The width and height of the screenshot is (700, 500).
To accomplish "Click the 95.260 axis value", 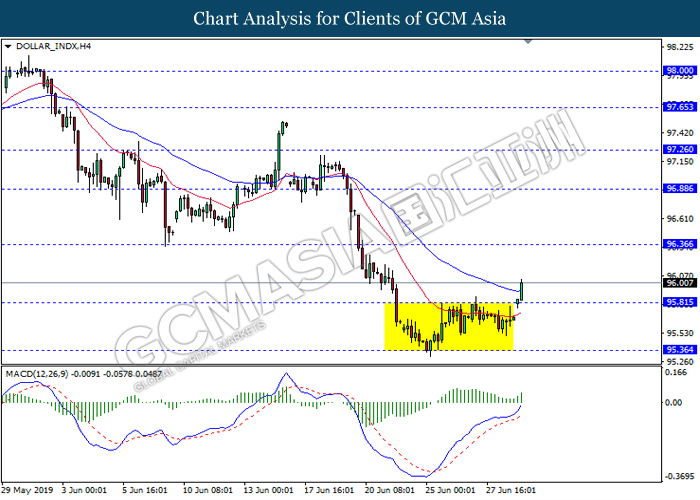I will click(x=680, y=362).
